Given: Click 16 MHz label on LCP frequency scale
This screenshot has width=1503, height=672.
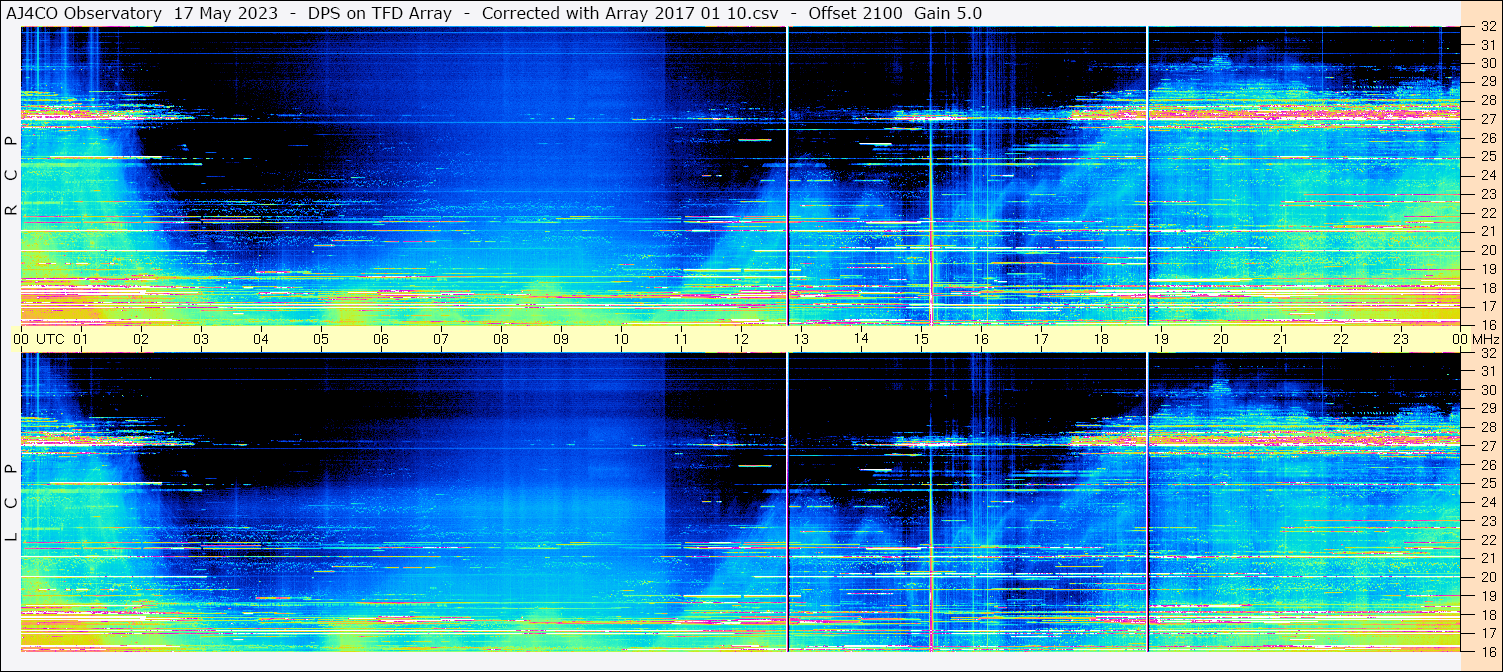Looking at the screenshot, I should tap(1487, 651).
